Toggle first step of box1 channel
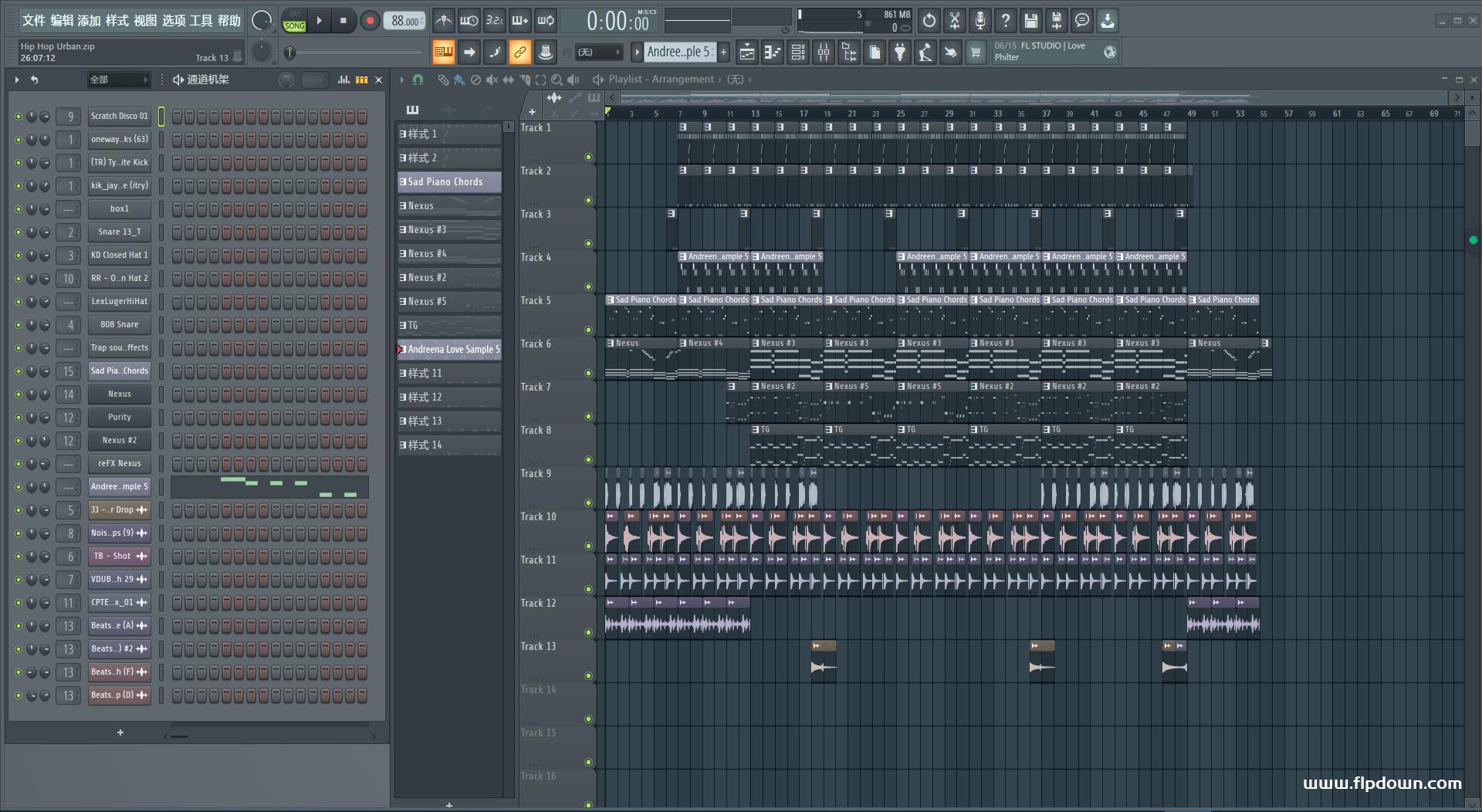This screenshot has width=1482, height=812. coord(178,209)
